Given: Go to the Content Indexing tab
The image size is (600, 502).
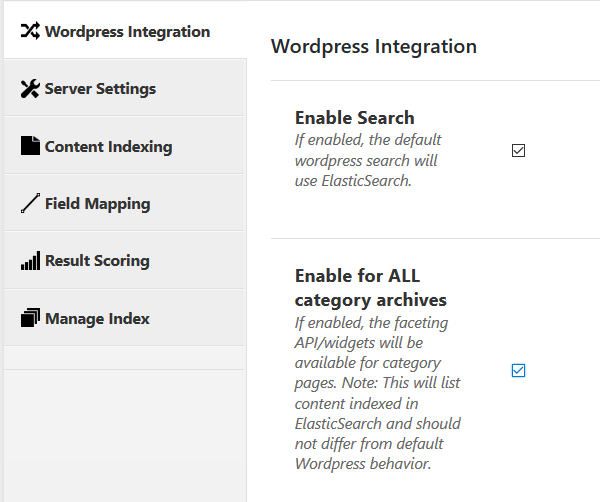Looking at the screenshot, I should tap(124, 146).
